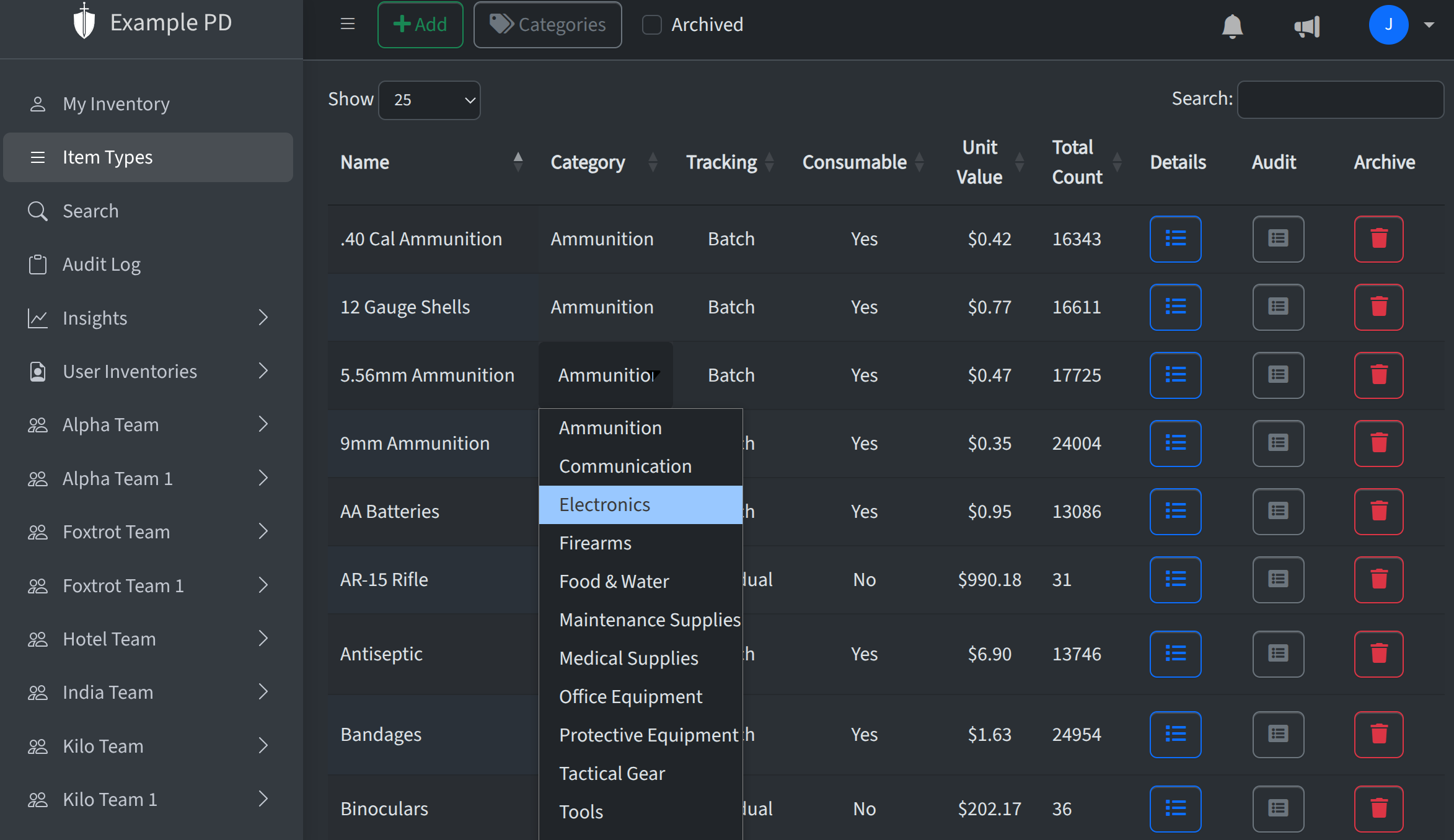Click inside the Search field
Screen dimensions: 1454x840
click(1340, 100)
